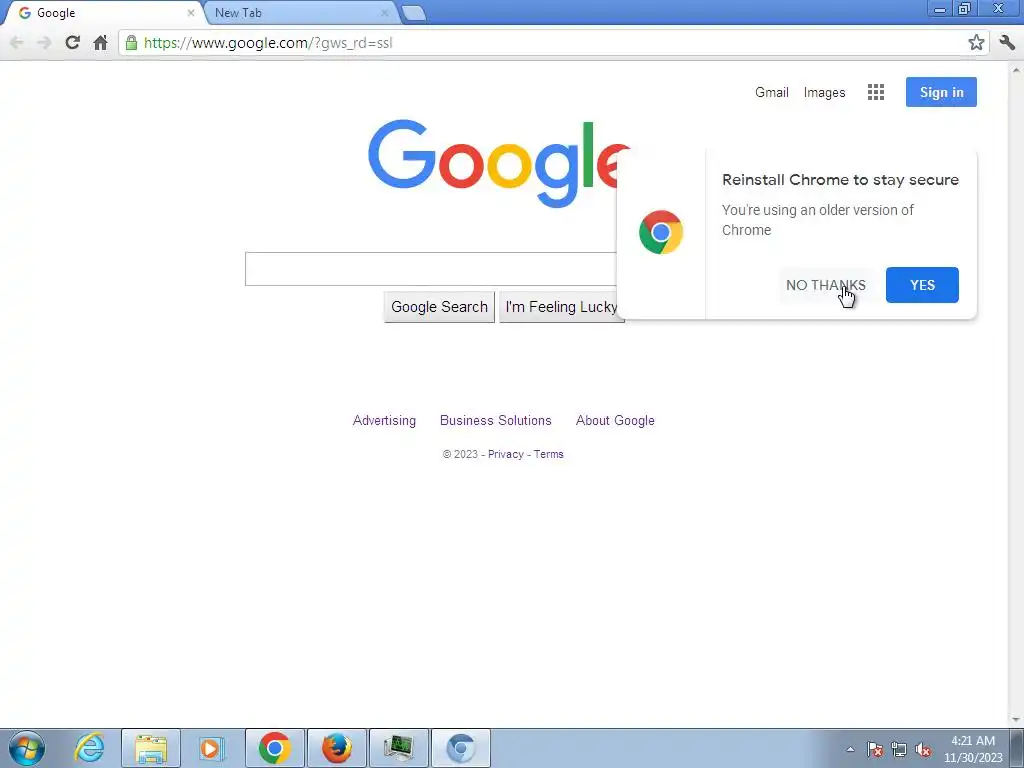The image size is (1024, 768).
Task: Select the Google Chrome taskbar icon
Action: pyautogui.click(x=274, y=748)
